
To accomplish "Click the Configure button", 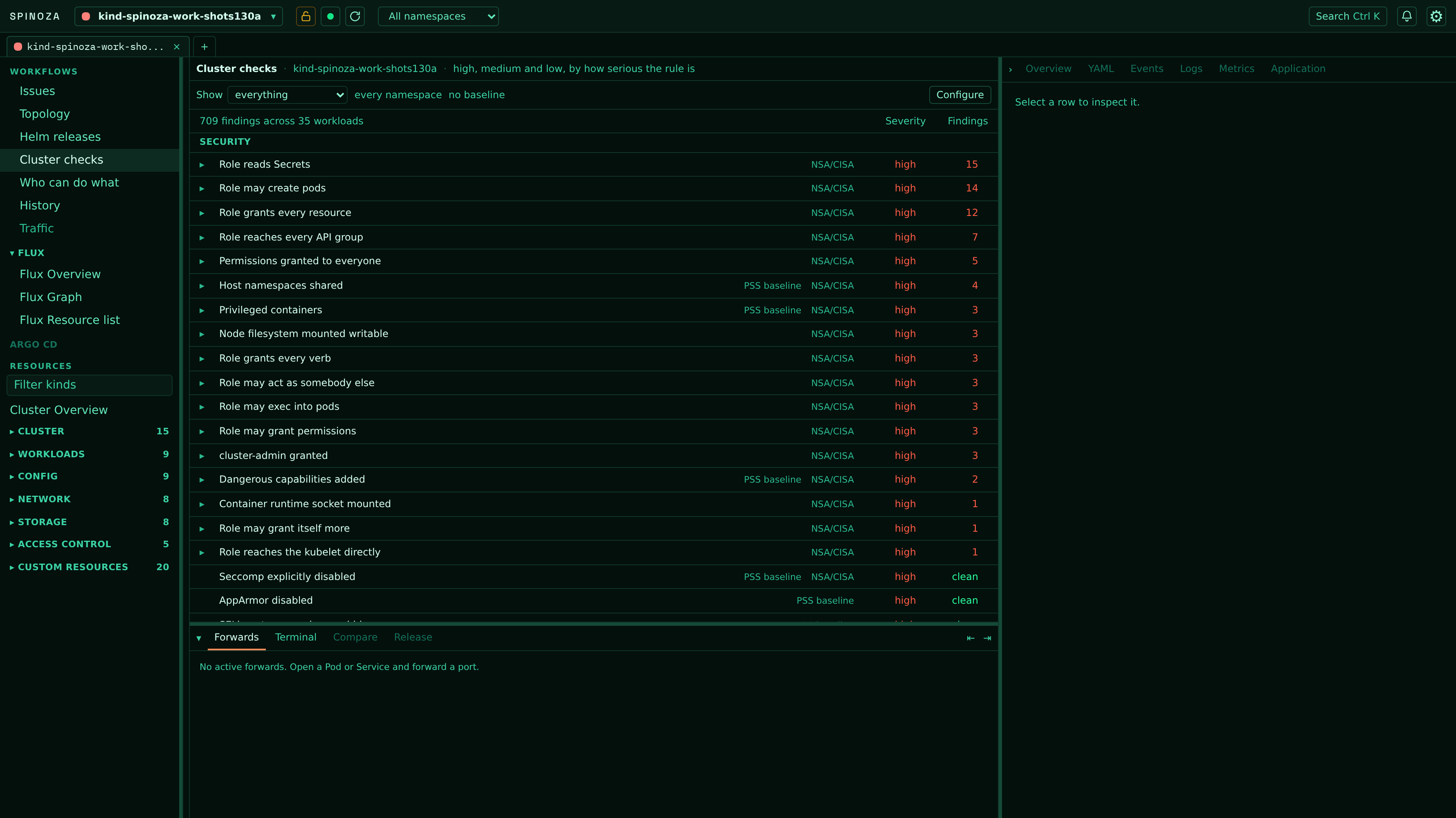I will pos(960,95).
